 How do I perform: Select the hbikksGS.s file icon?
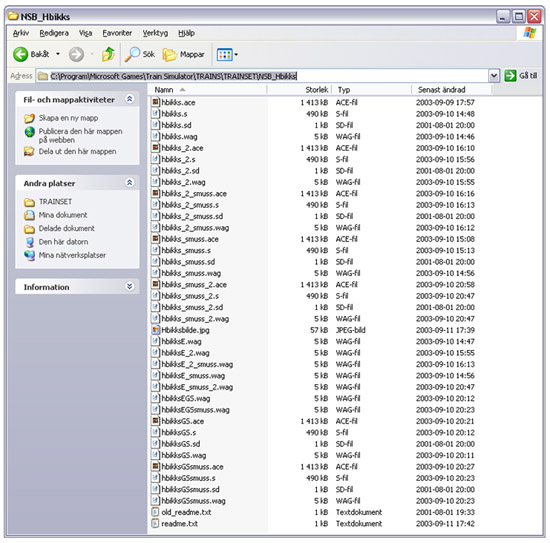(155, 432)
